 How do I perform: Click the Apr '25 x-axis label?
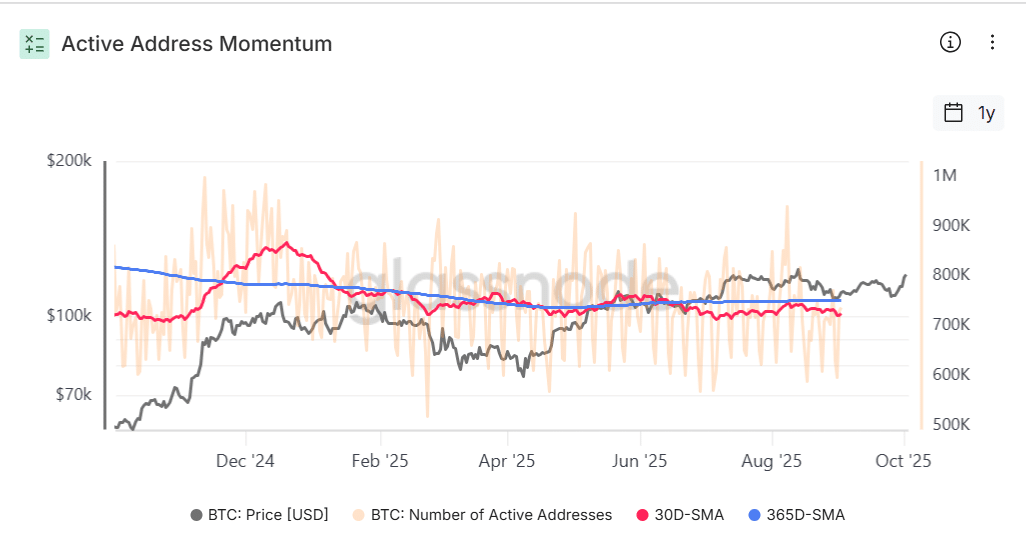click(x=508, y=461)
